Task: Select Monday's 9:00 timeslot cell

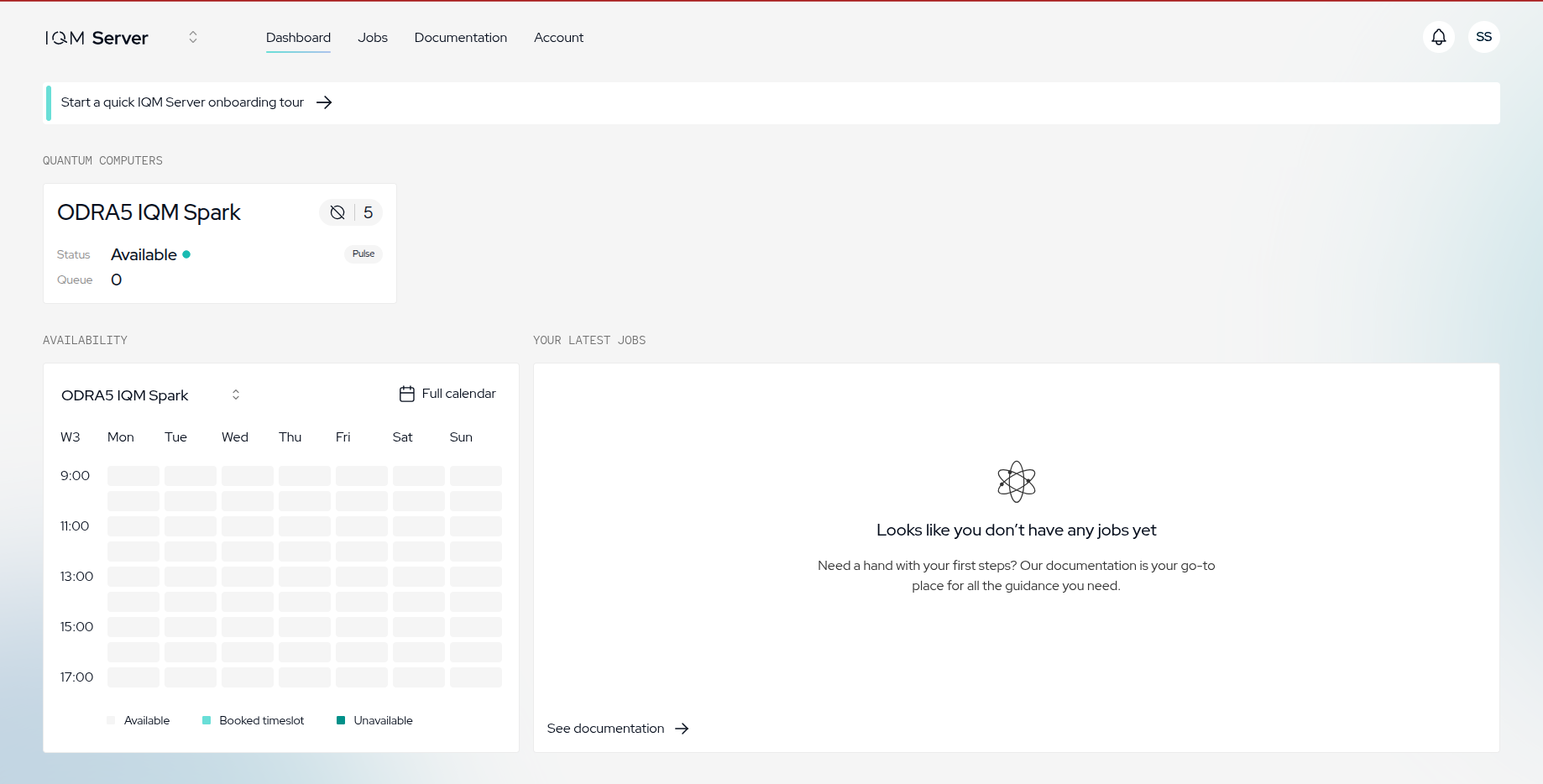Action: pos(133,476)
